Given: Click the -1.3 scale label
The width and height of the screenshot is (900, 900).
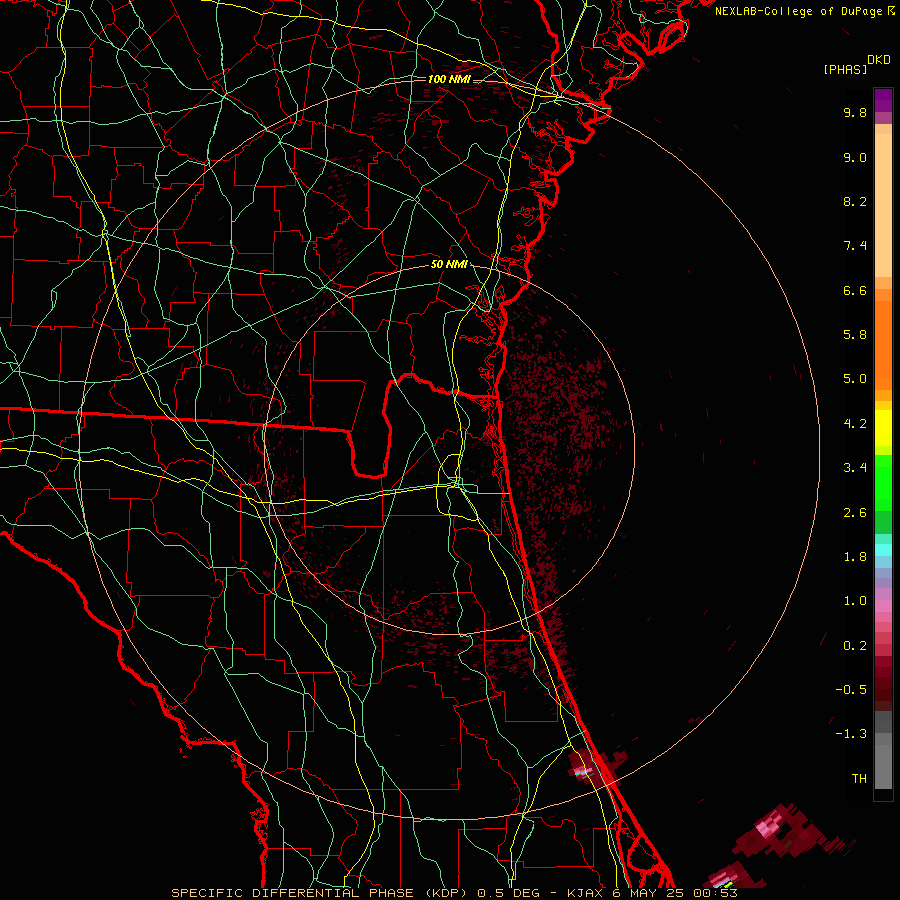Looking at the screenshot, I should click(x=851, y=734).
